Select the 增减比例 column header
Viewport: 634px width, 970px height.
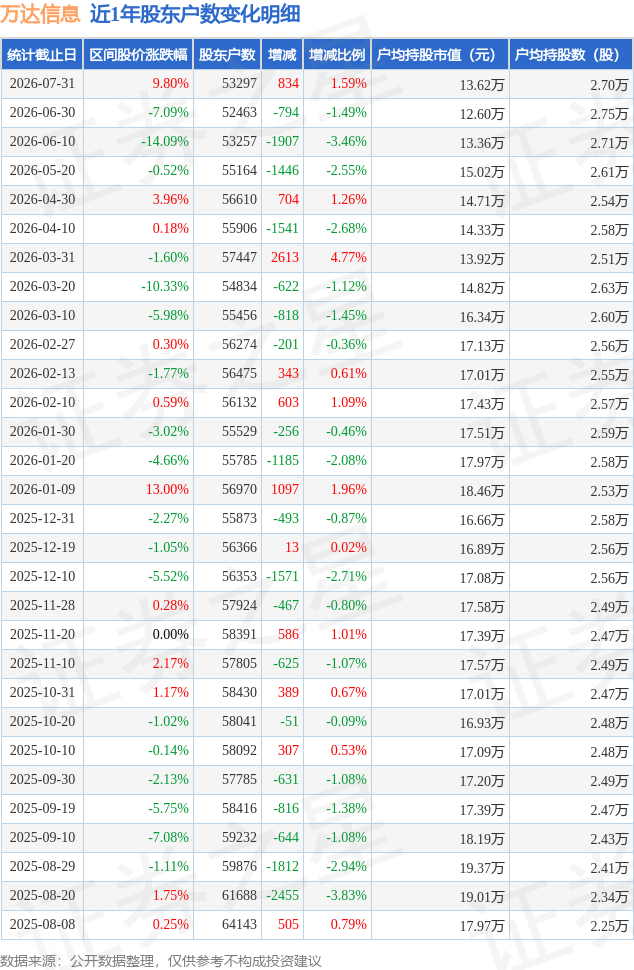point(337,54)
